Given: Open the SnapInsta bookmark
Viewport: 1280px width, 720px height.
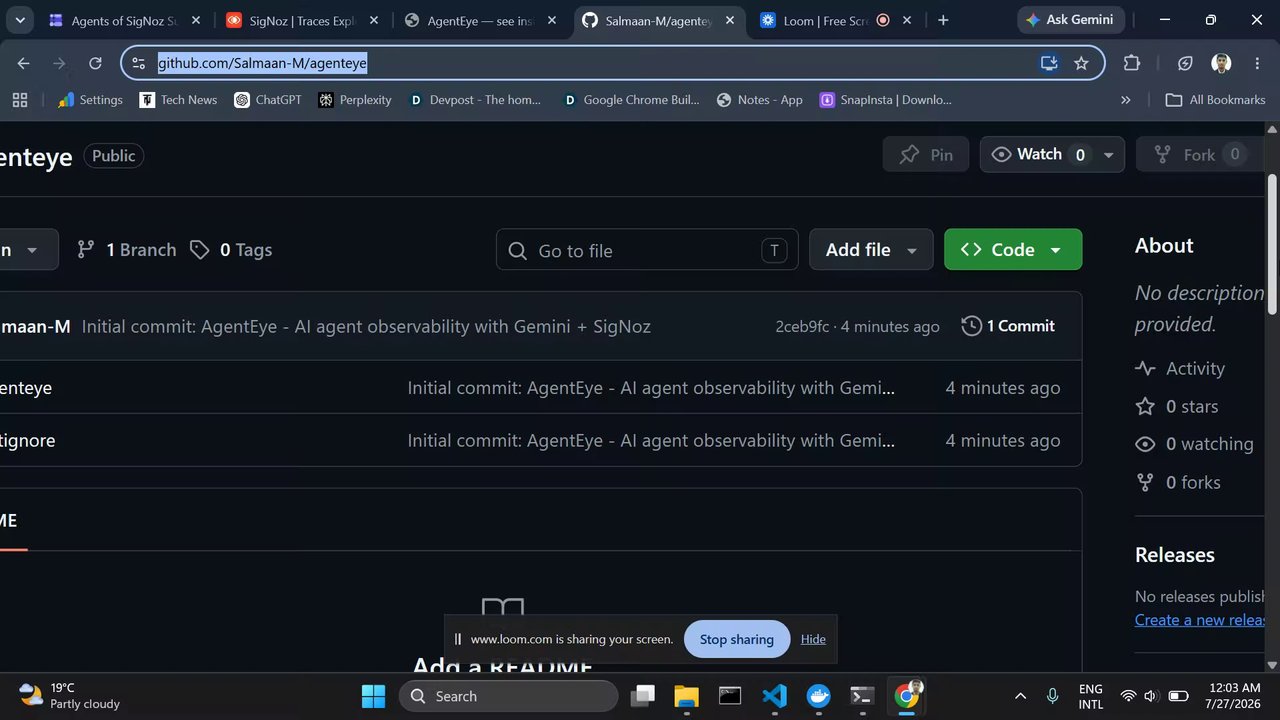Looking at the screenshot, I should coord(885,100).
